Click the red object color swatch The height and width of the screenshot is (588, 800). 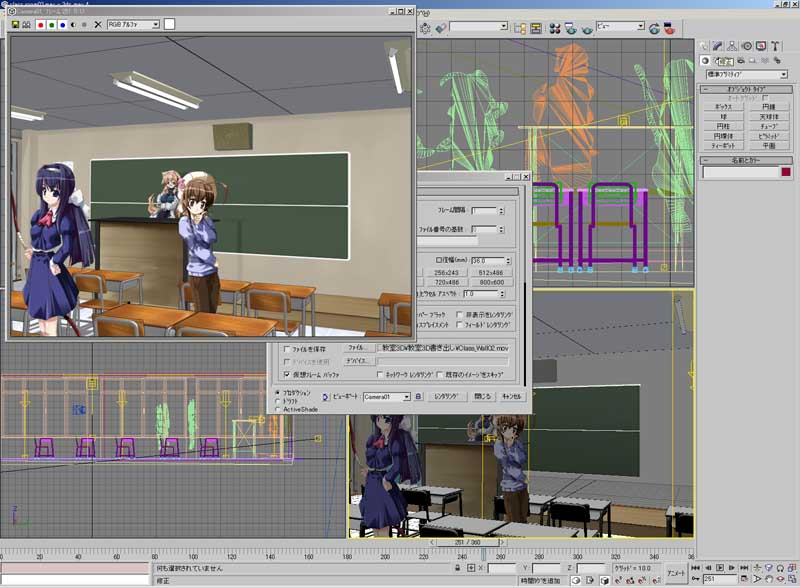click(786, 173)
